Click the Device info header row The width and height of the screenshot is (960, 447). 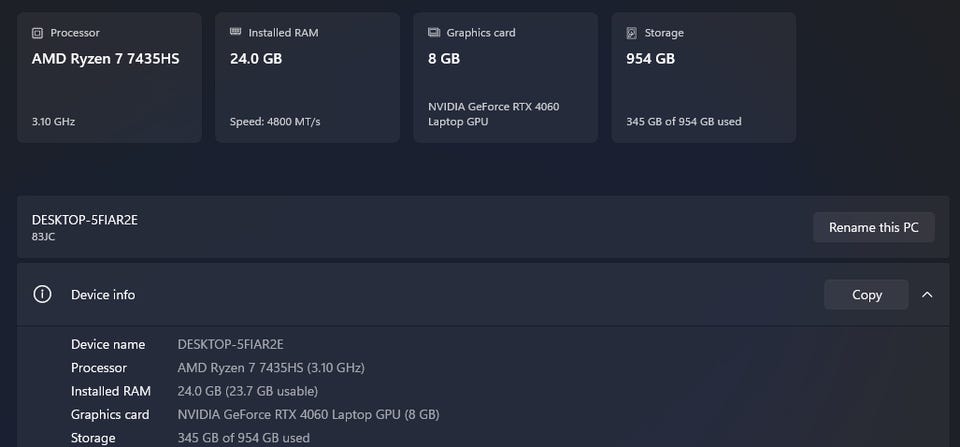pos(483,295)
